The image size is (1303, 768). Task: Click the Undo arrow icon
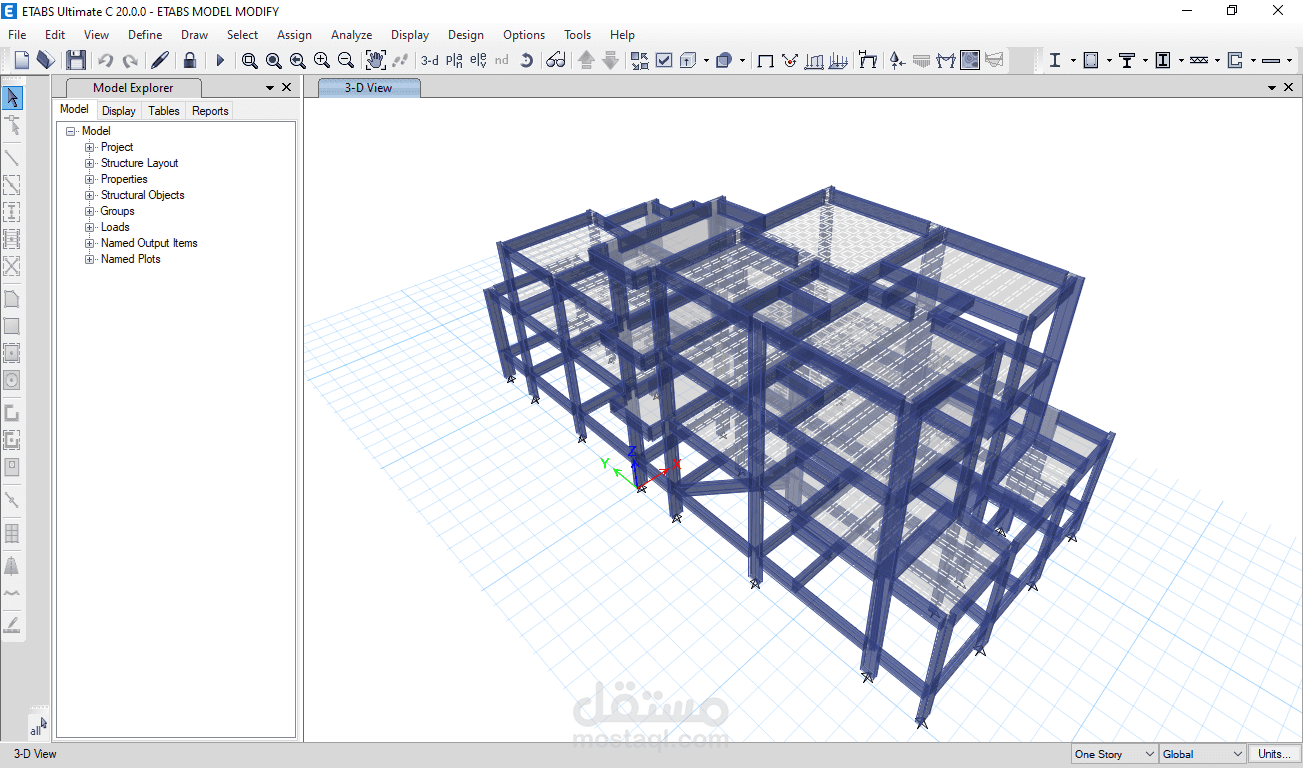tap(106, 60)
